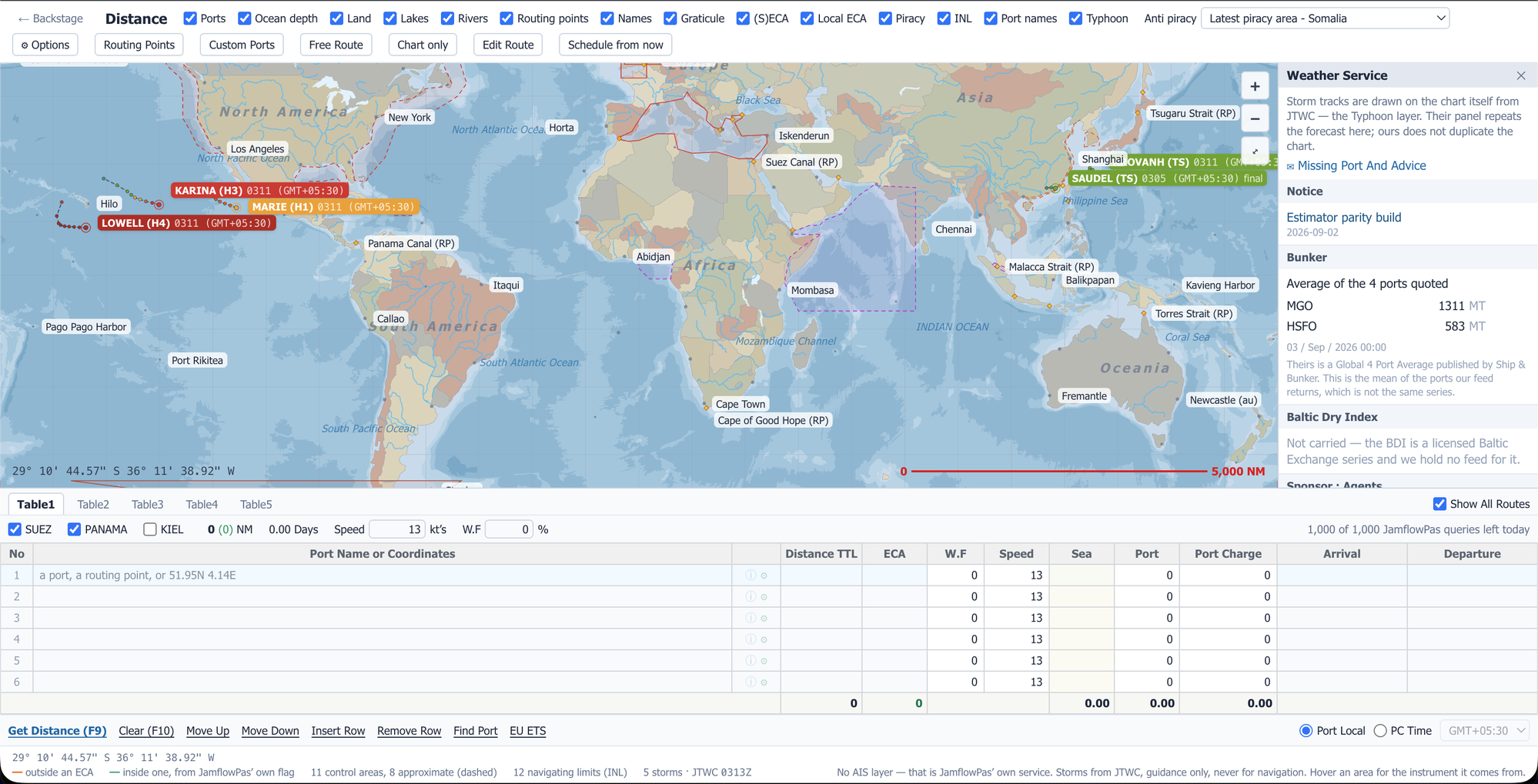
Task: Click the Routing Points button
Action: tap(139, 45)
